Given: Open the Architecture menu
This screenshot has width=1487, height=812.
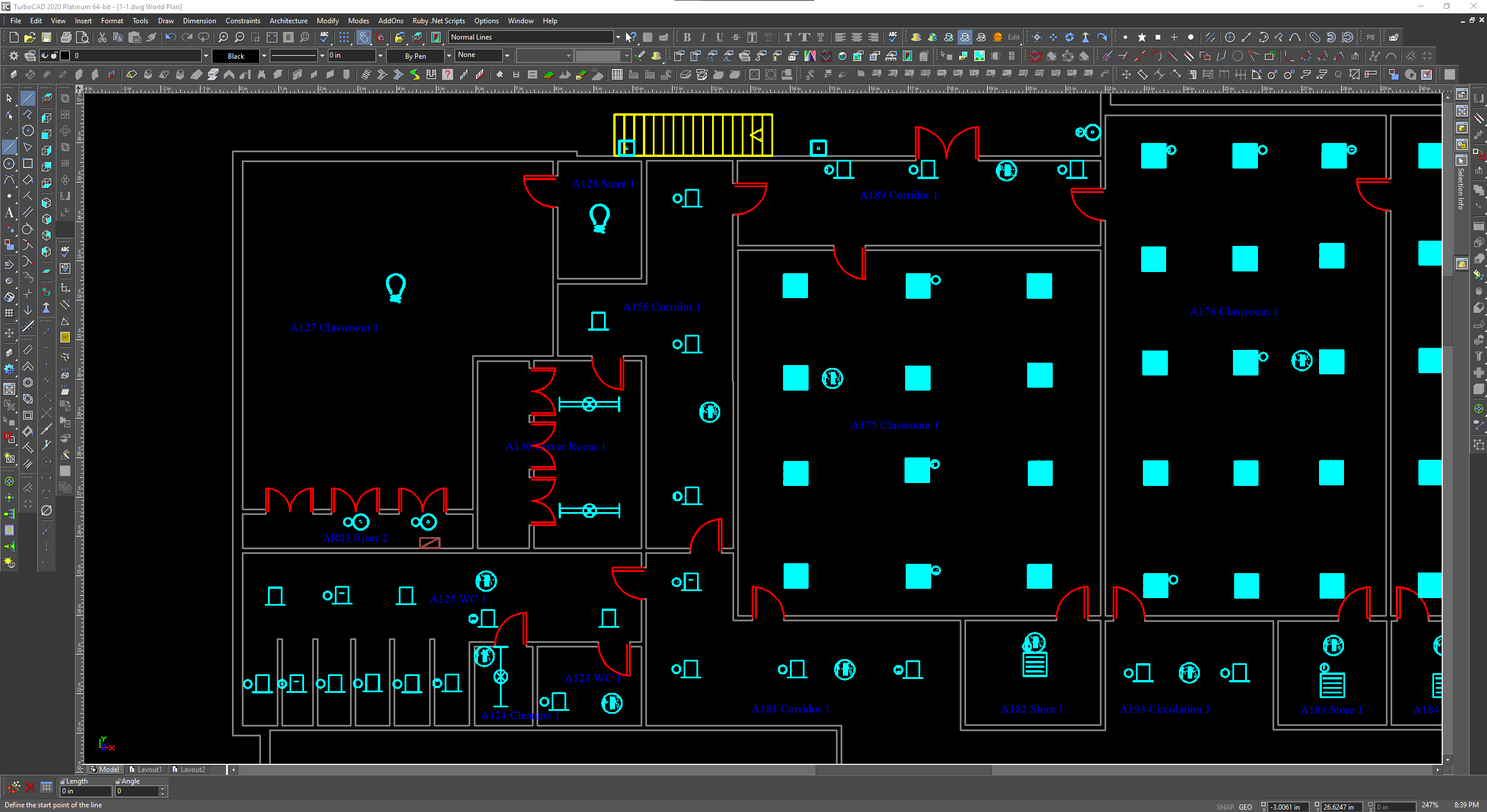Looking at the screenshot, I should pyautogui.click(x=288, y=21).
